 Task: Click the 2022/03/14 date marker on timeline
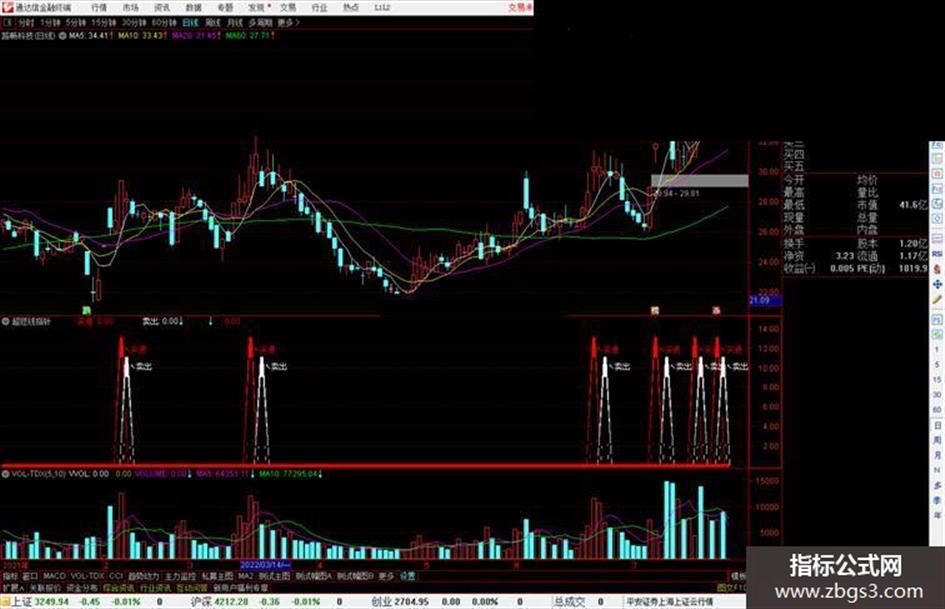point(265,566)
